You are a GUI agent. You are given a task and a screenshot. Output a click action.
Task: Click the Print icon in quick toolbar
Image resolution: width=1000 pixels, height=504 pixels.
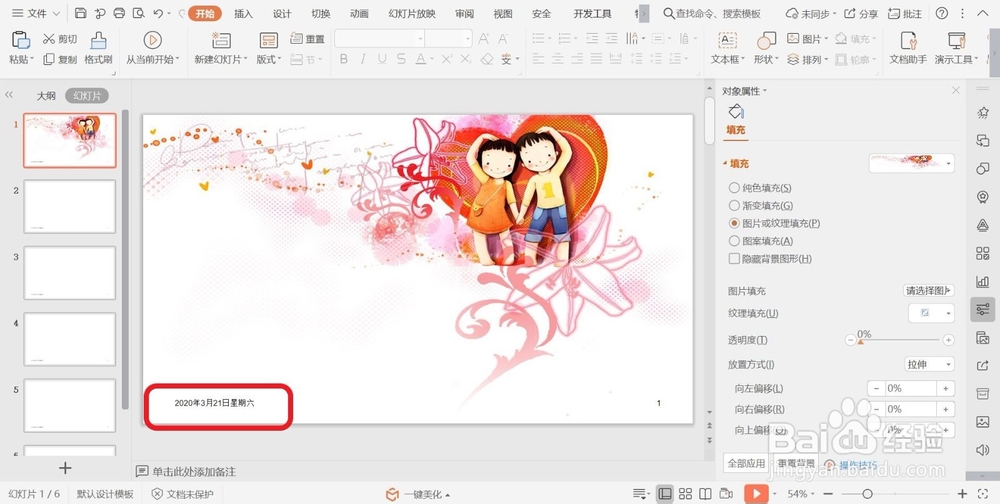coord(119,13)
